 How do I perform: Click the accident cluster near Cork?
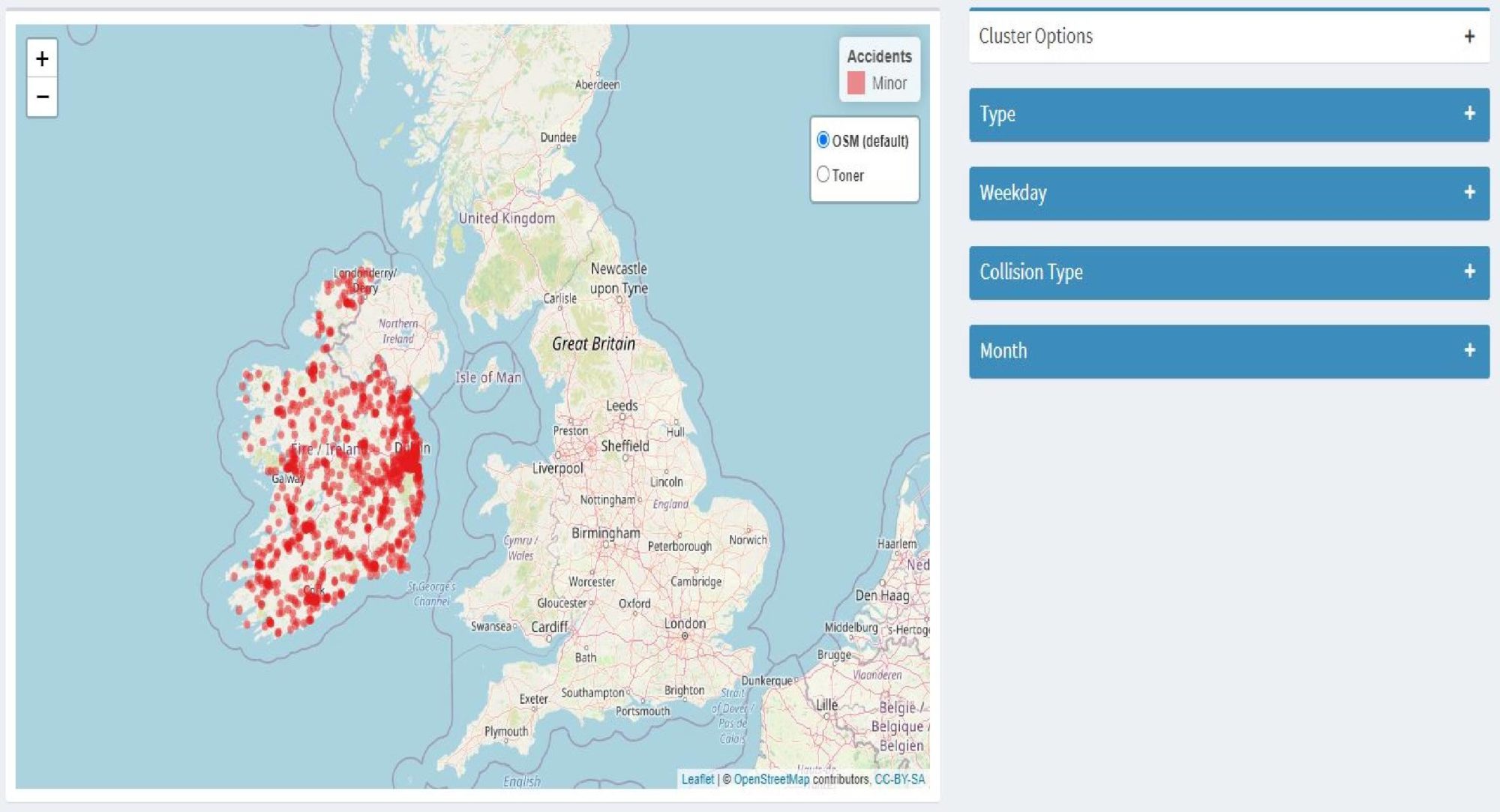tap(313, 598)
